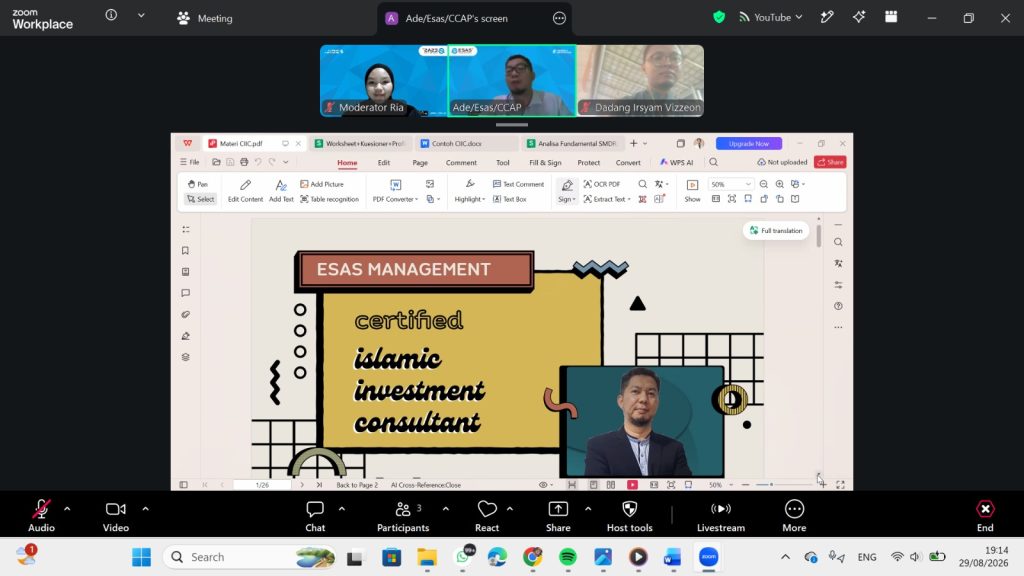Open comments panel in left sidebar
This screenshot has width=1024, height=576.
click(185, 293)
